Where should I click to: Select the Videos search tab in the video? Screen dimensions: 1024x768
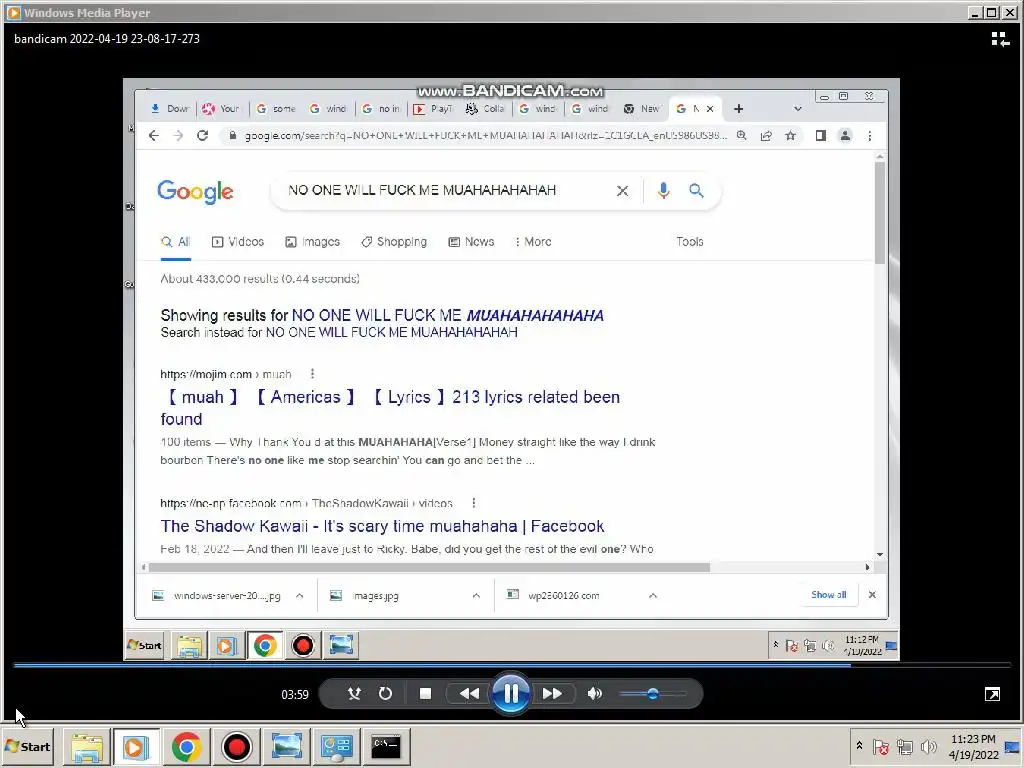click(x=238, y=242)
